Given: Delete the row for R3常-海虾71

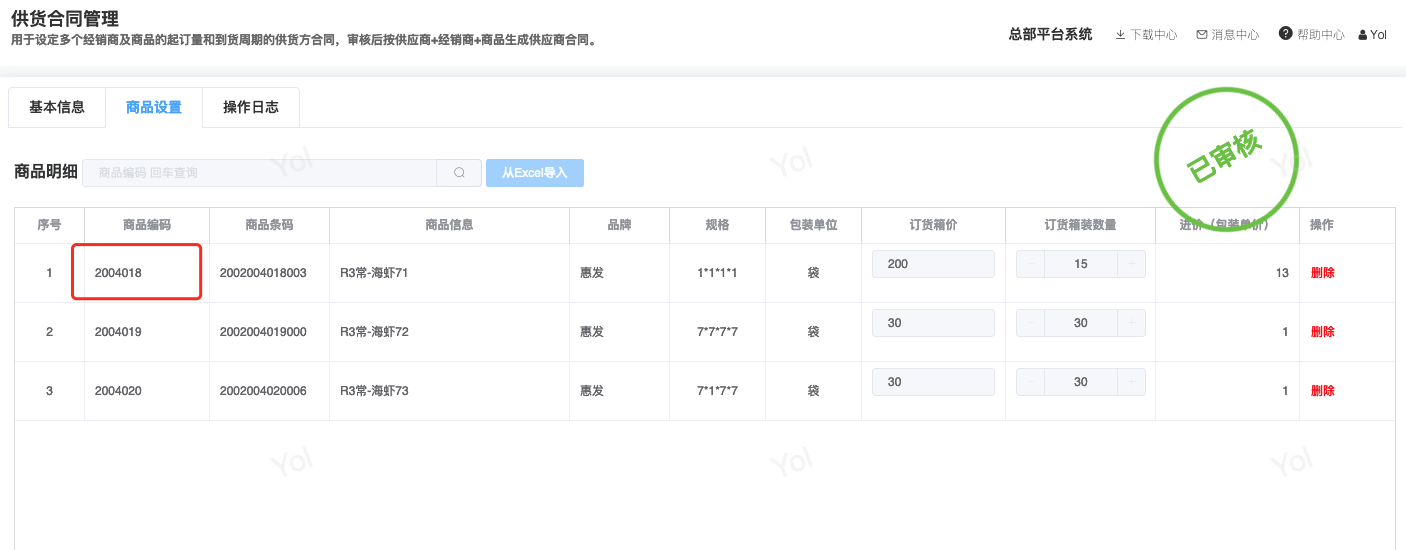Looking at the screenshot, I should [1322, 273].
